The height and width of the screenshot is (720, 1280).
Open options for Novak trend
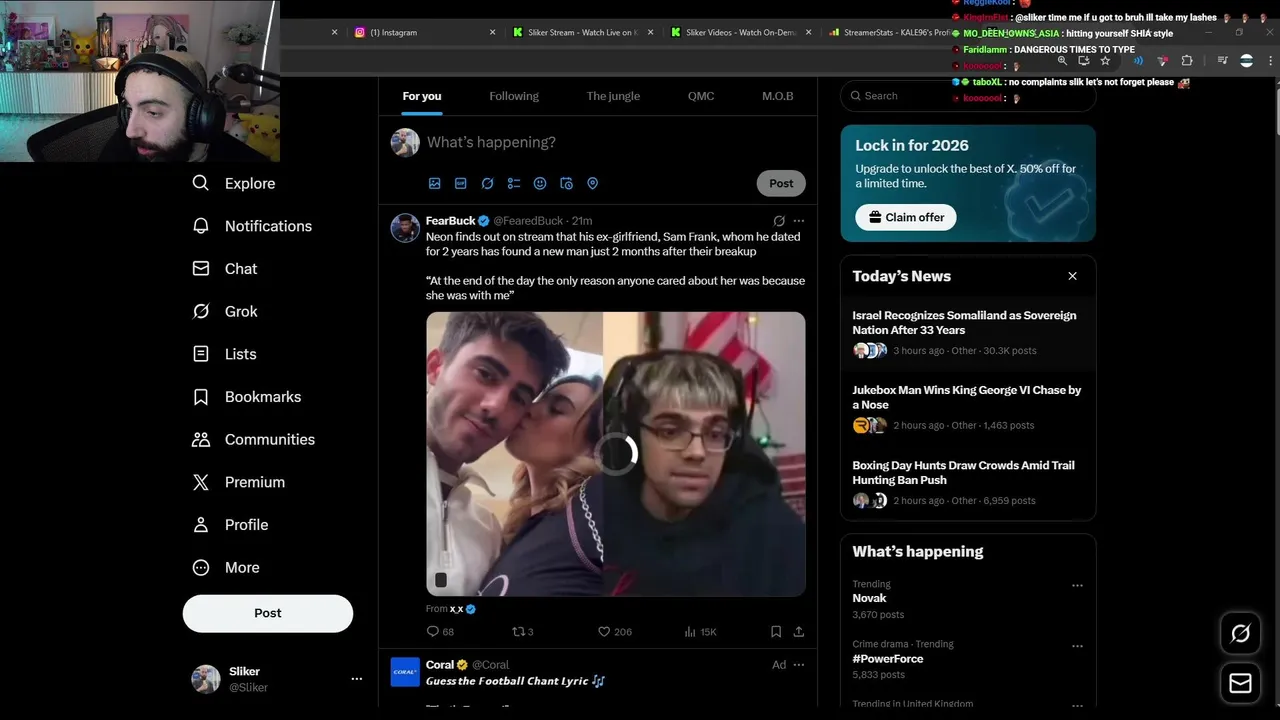coord(1077,586)
